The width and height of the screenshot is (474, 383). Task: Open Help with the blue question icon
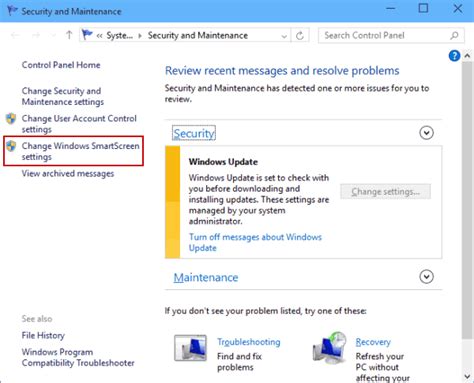pos(454,56)
